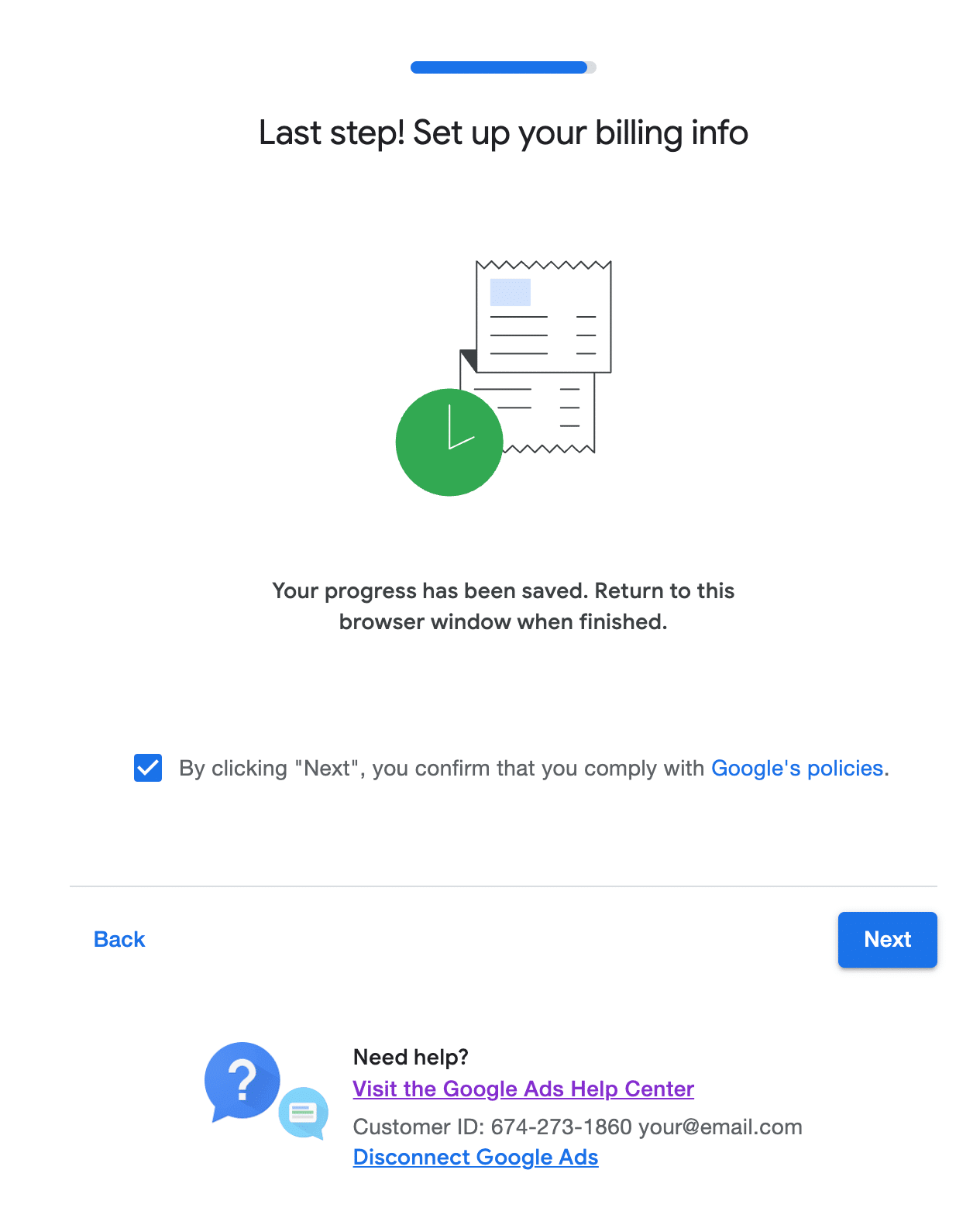Click the 'By clicking "Next"' confirmation text
980x1211 pixels.
pyautogui.click(x=442, y=768)
